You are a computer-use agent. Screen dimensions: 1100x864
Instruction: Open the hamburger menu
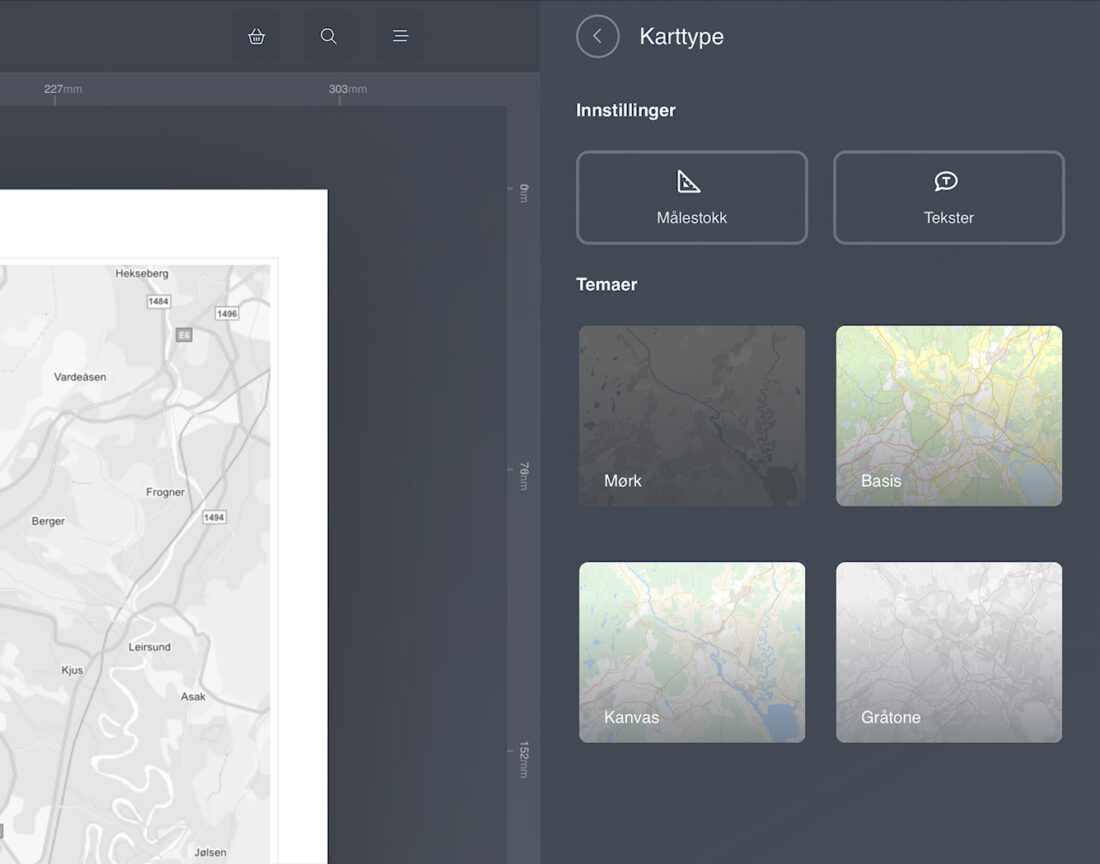click(400, 36)
